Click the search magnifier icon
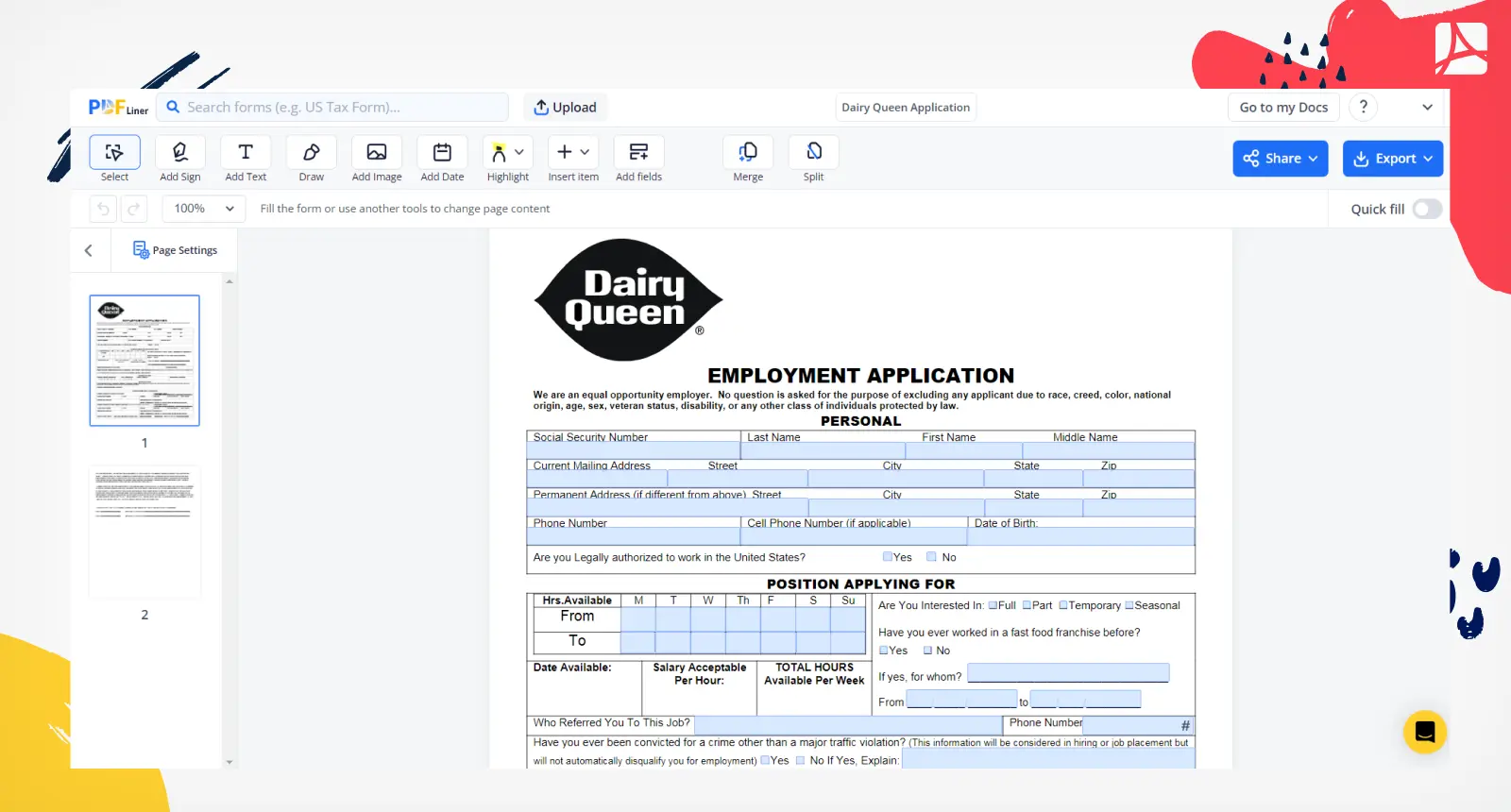 coord(173,108)
